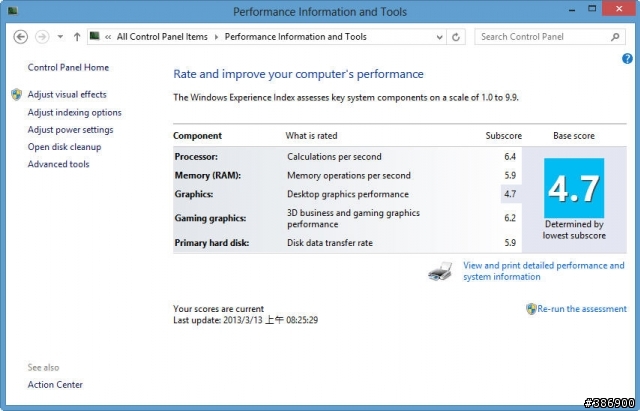Viewport: 640px width, 411px height.
Task: Click the printer icon
Action: click(x=440, y=271)
